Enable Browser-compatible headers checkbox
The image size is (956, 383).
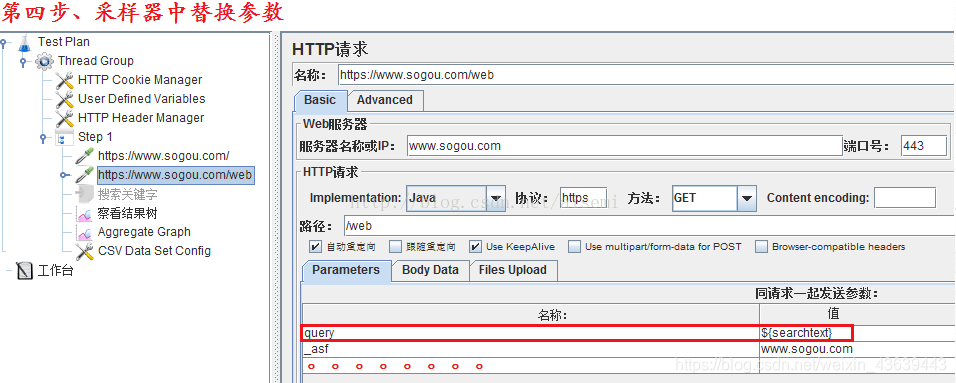click(762, 247)
